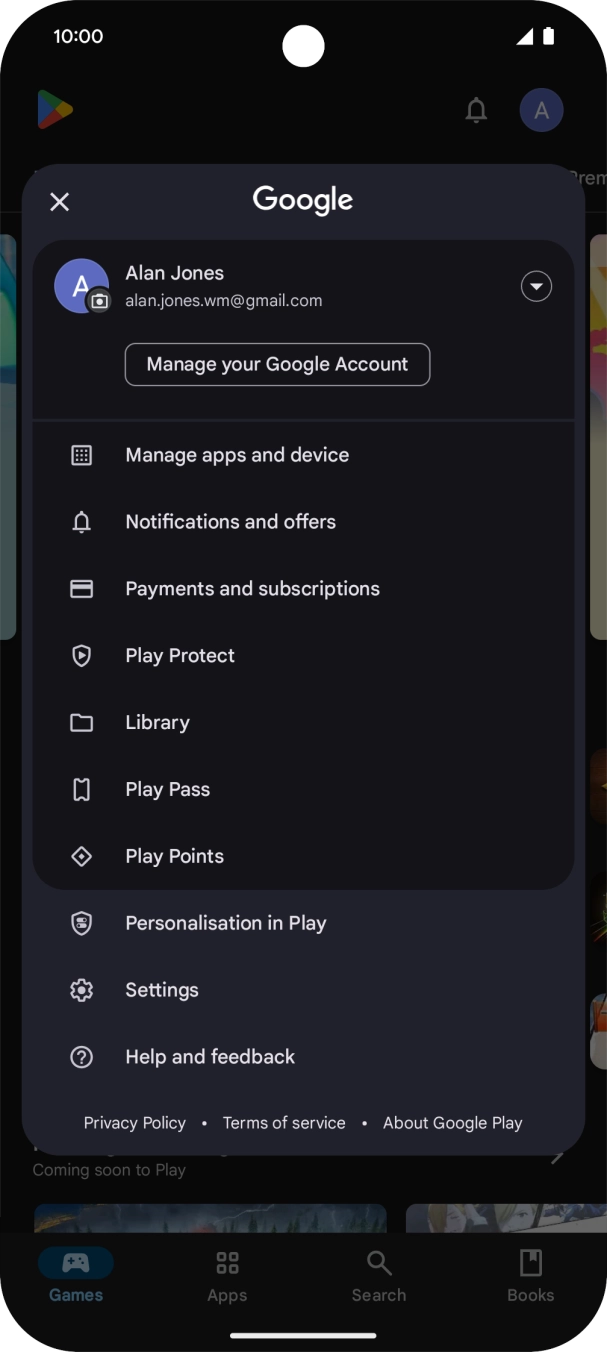The image size is (607, 1352).
Task: Open Payments and subscriptions
Action: tap(252, 588)
